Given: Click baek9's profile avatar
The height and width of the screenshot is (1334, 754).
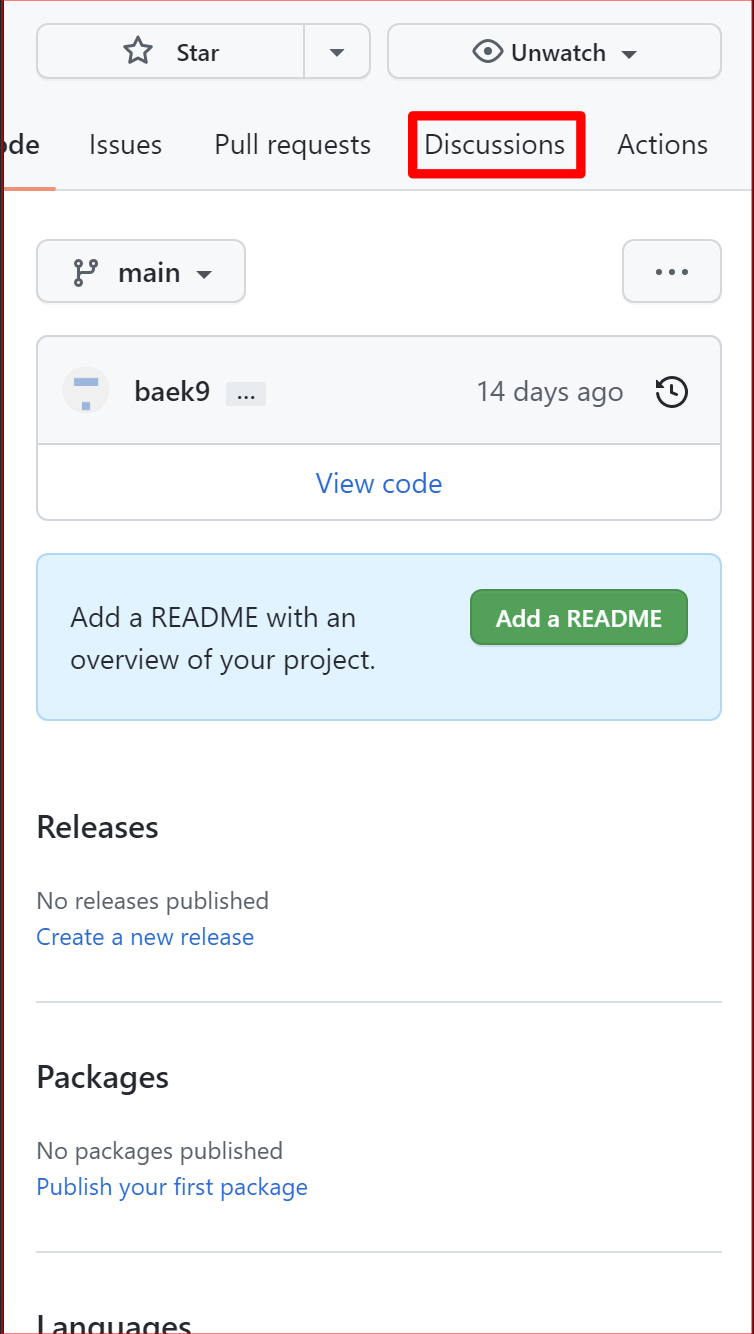Looking at the screenshot, I should pyautogui.click(x=85, y=391).
